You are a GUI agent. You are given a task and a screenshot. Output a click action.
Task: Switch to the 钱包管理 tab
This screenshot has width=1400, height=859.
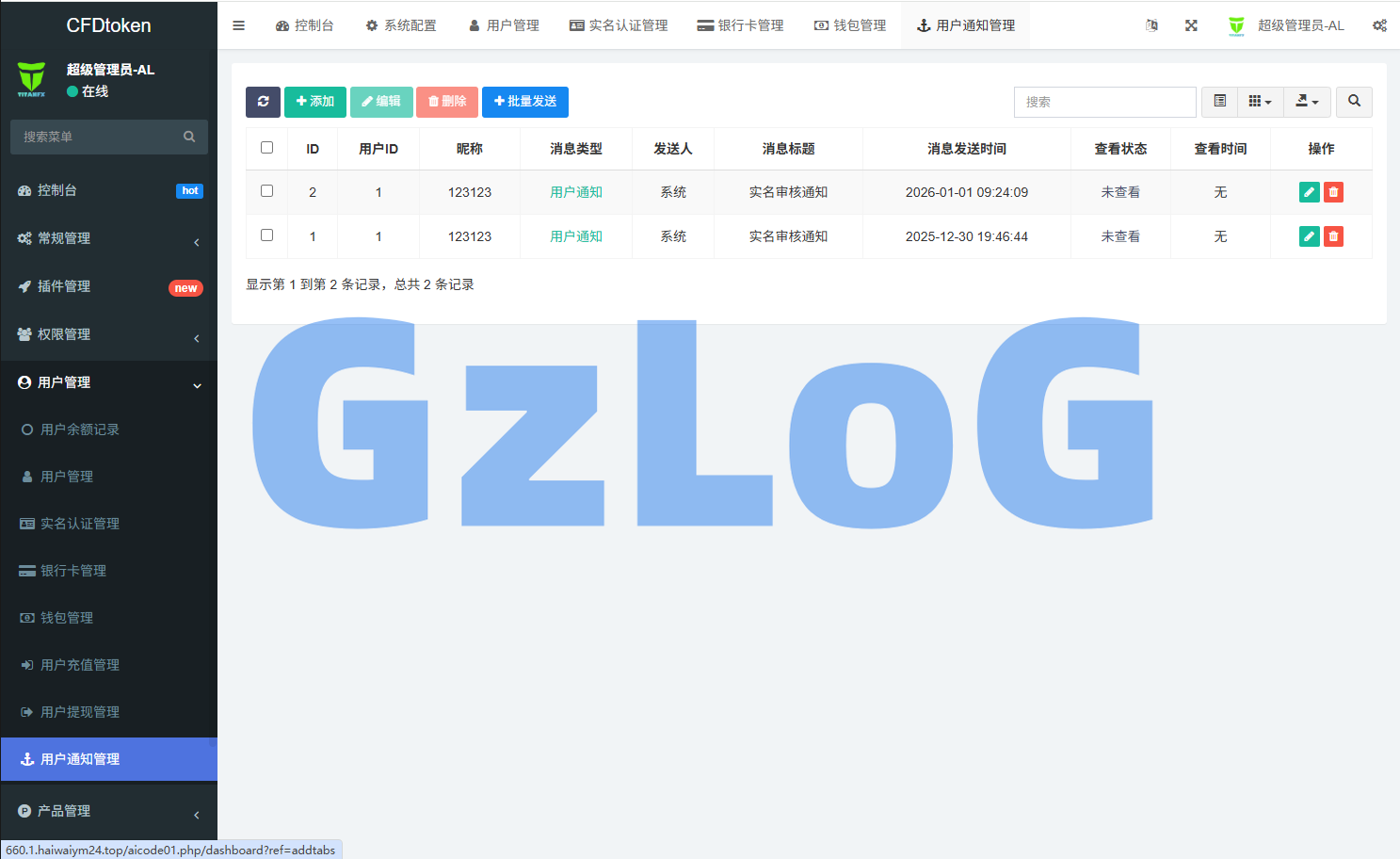point(850,25)
